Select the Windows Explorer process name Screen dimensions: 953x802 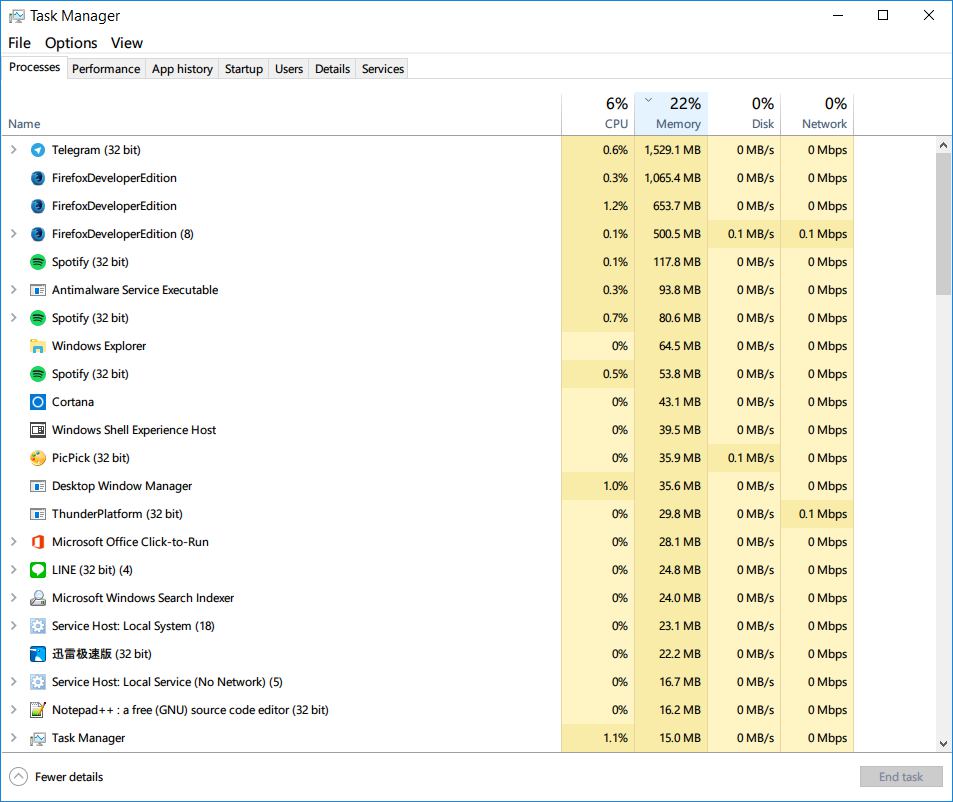click(99, 346)
